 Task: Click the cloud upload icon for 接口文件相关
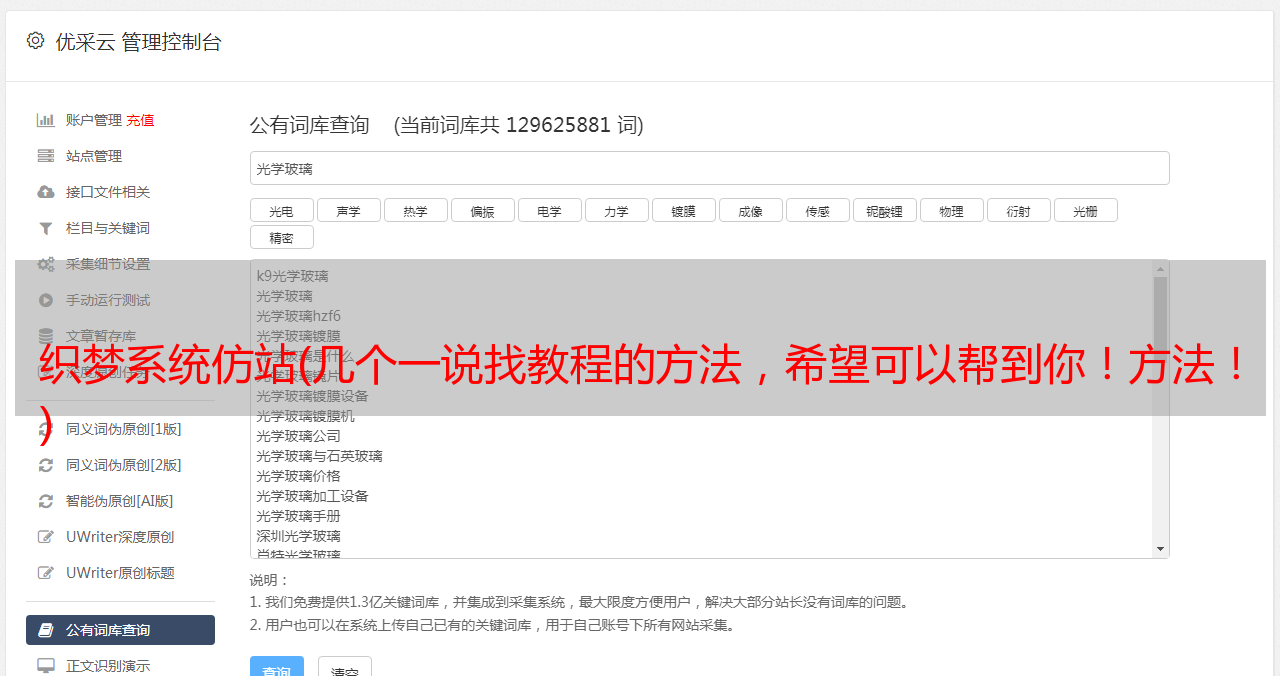coord(45,192)
